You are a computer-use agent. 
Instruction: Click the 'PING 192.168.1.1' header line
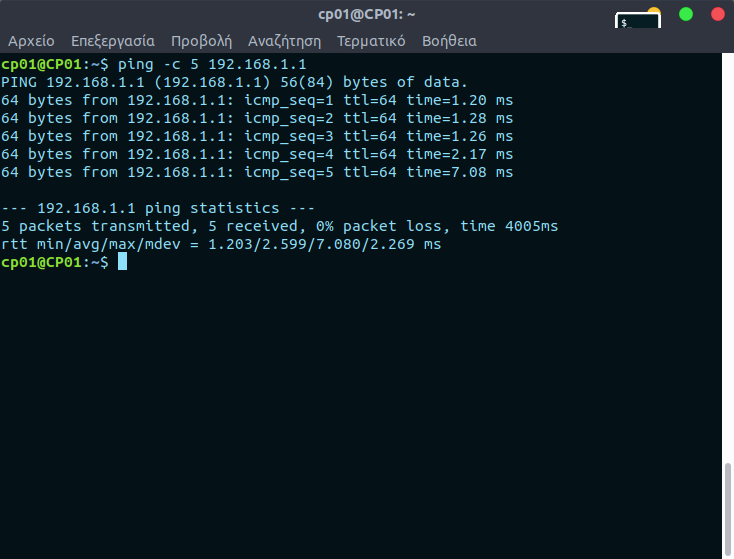[234, 82]
